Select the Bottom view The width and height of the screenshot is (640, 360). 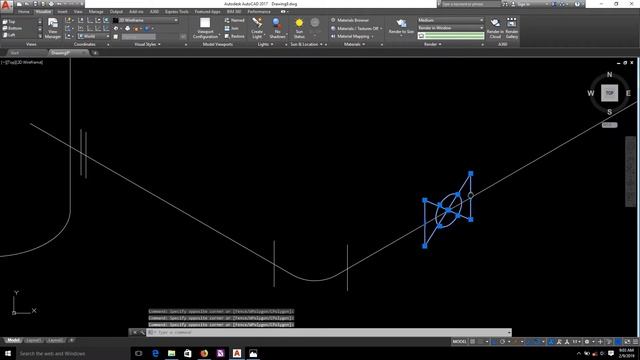12,28
